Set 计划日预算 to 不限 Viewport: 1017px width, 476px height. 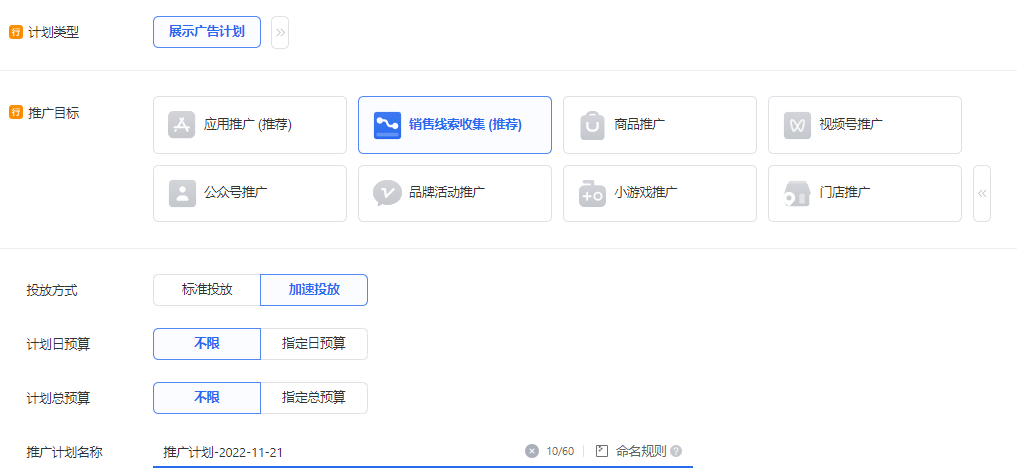[x=207, y=344]
